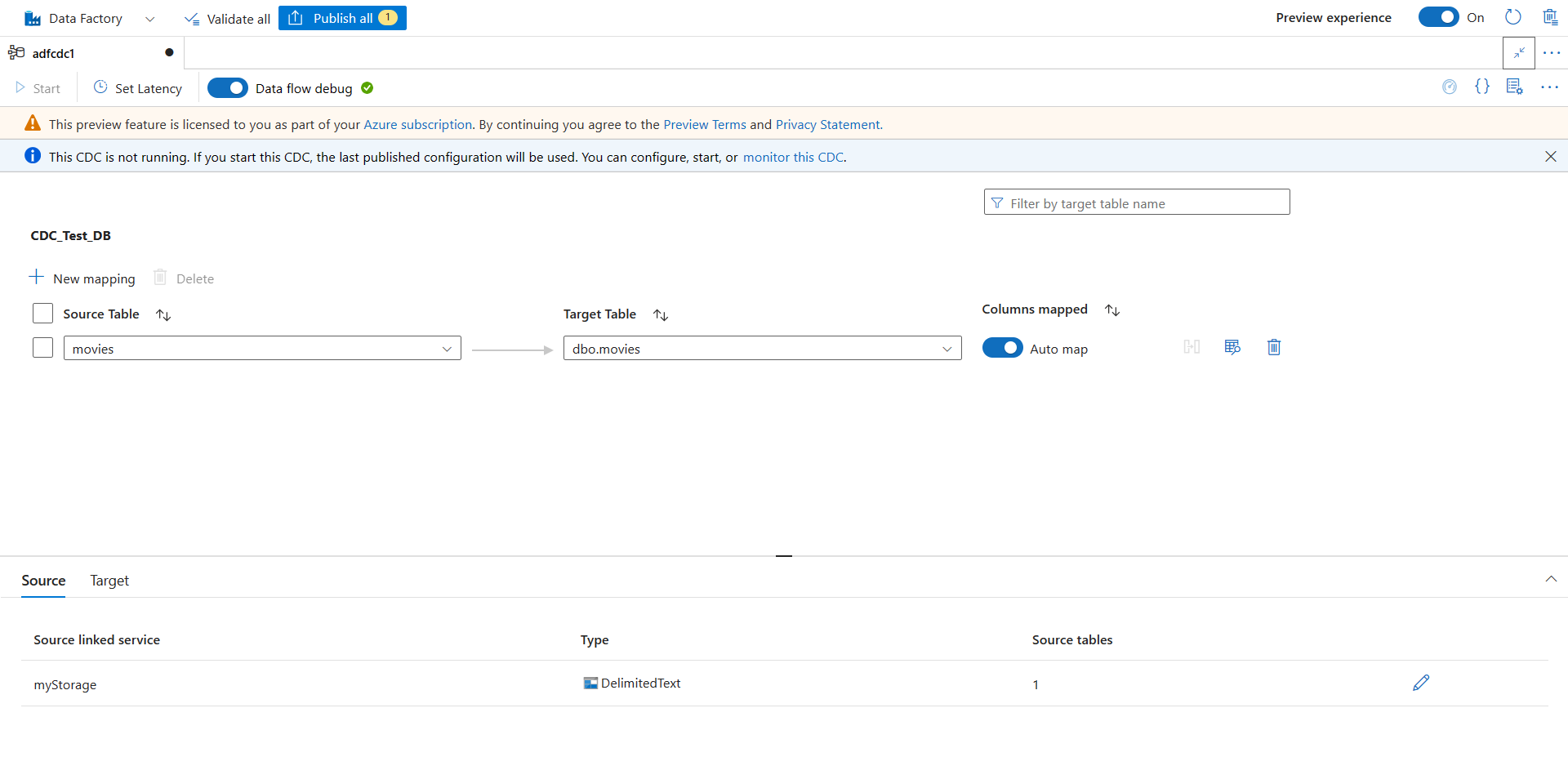1568x757 pixels.
Task: Open the dbo.movies target table dropdown
Action: point(947,349)
